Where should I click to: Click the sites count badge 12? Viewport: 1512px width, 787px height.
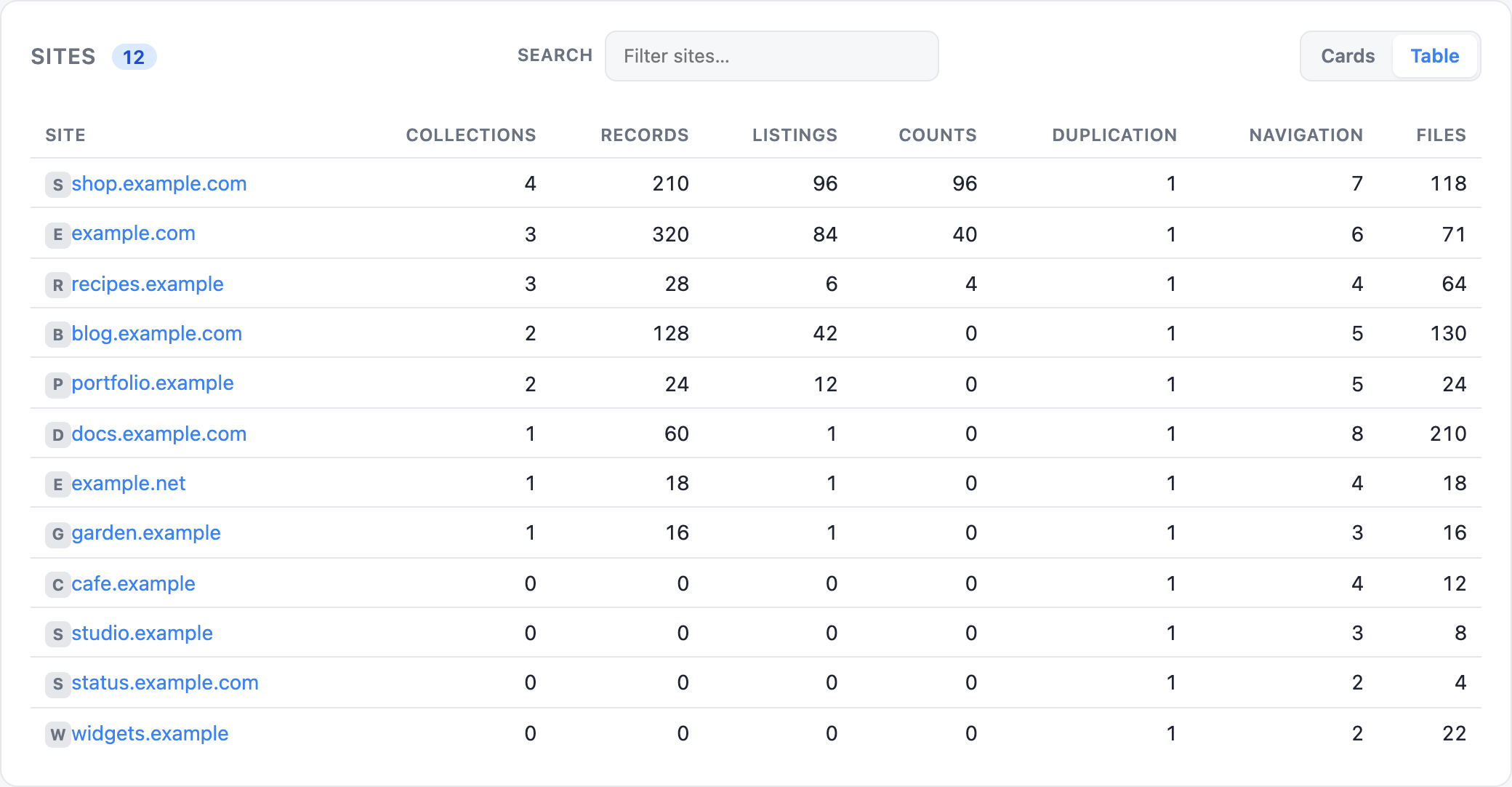(x=134, y=57)
